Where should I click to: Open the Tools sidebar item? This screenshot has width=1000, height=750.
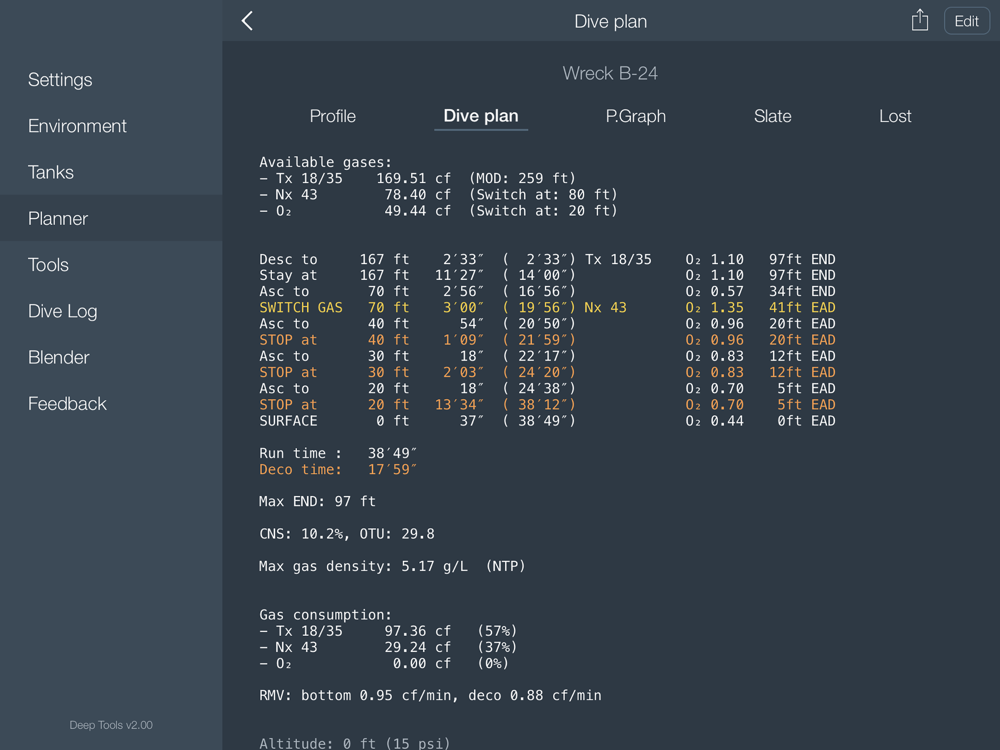[48, 265]
